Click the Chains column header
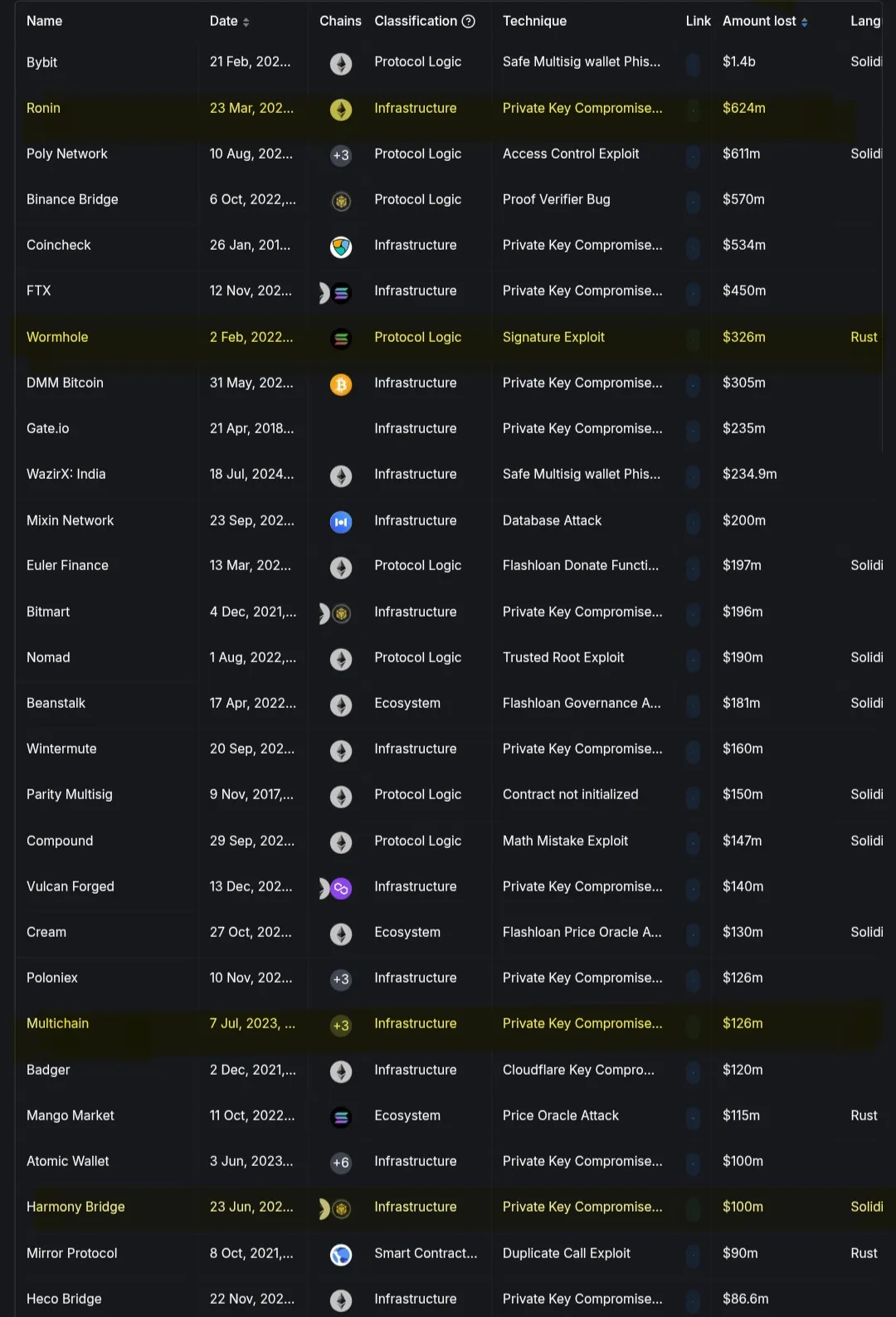896x1317 pixels. [x=340, y=21]
